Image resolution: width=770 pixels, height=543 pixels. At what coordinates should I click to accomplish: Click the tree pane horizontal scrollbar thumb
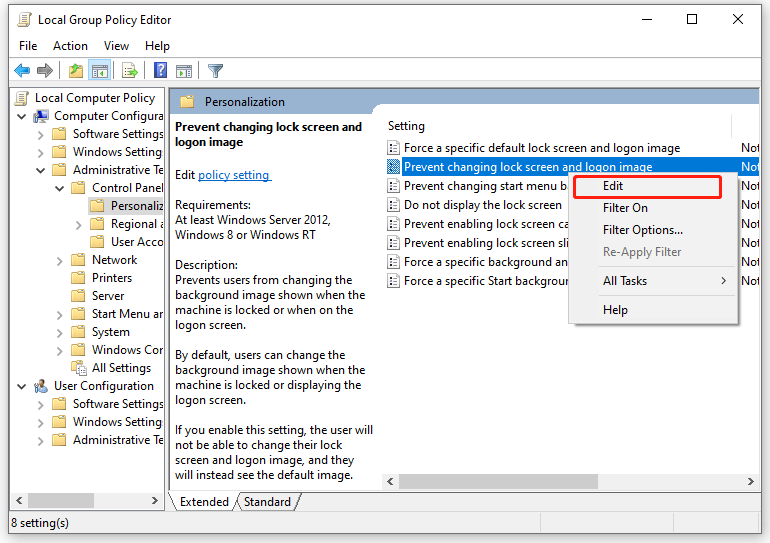click(61, 501)
